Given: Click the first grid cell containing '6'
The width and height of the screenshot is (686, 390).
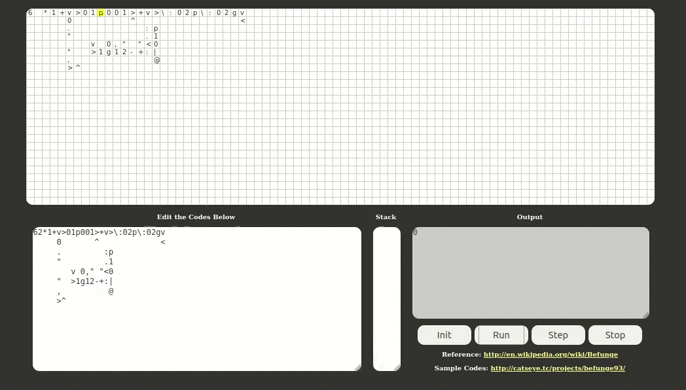Looking at the screenshot, I should (x=30, y=13).
